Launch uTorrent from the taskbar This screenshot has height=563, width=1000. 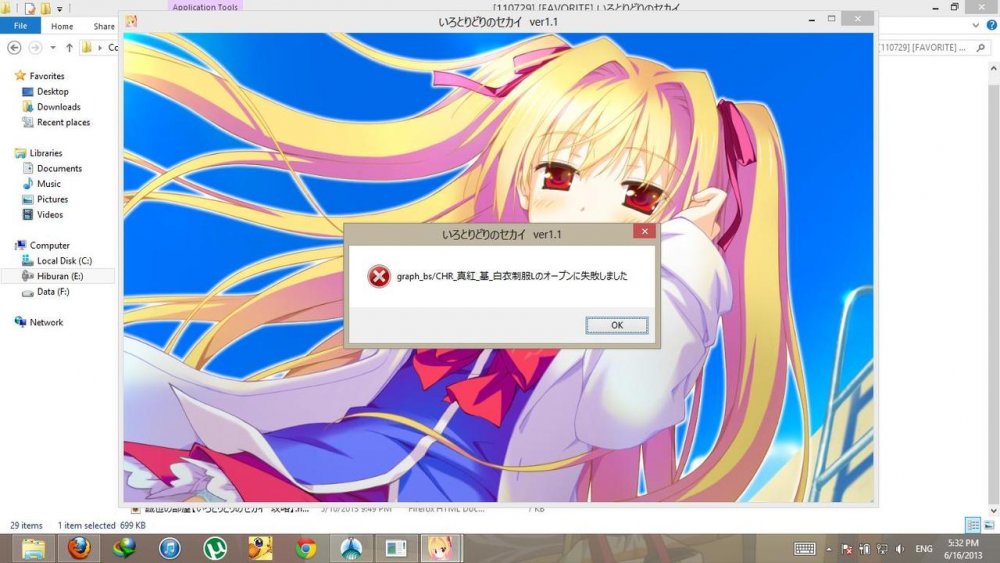tap(214, 548)
